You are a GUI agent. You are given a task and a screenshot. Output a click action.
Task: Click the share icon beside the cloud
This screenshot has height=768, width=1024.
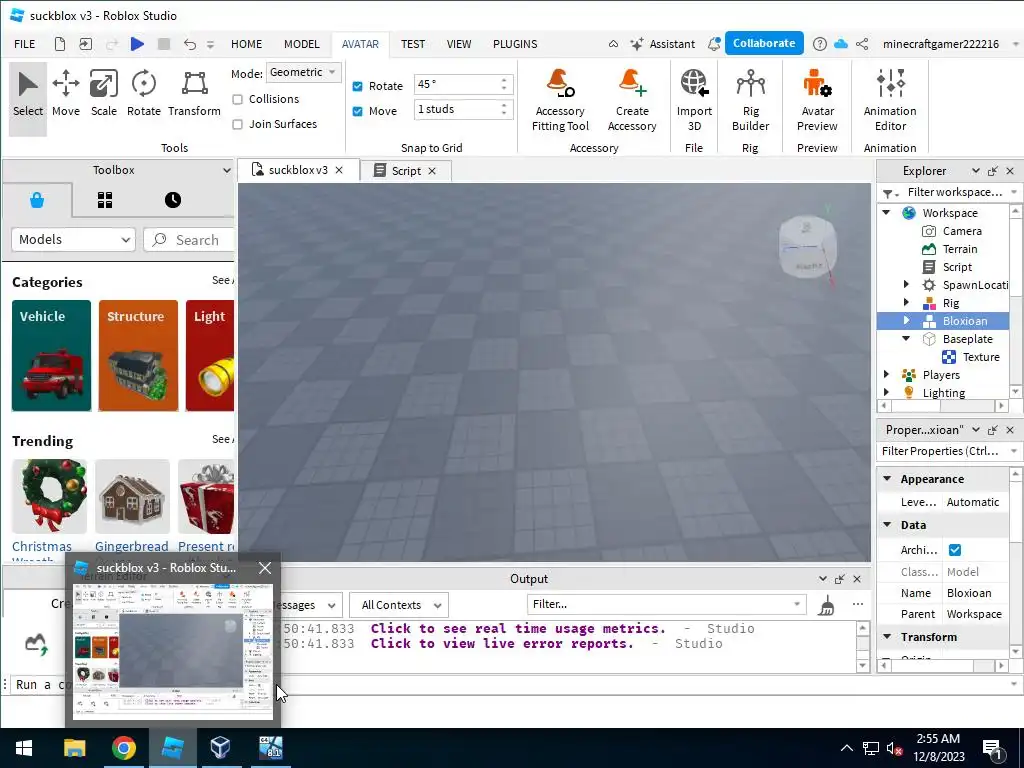tap(862, 44)
